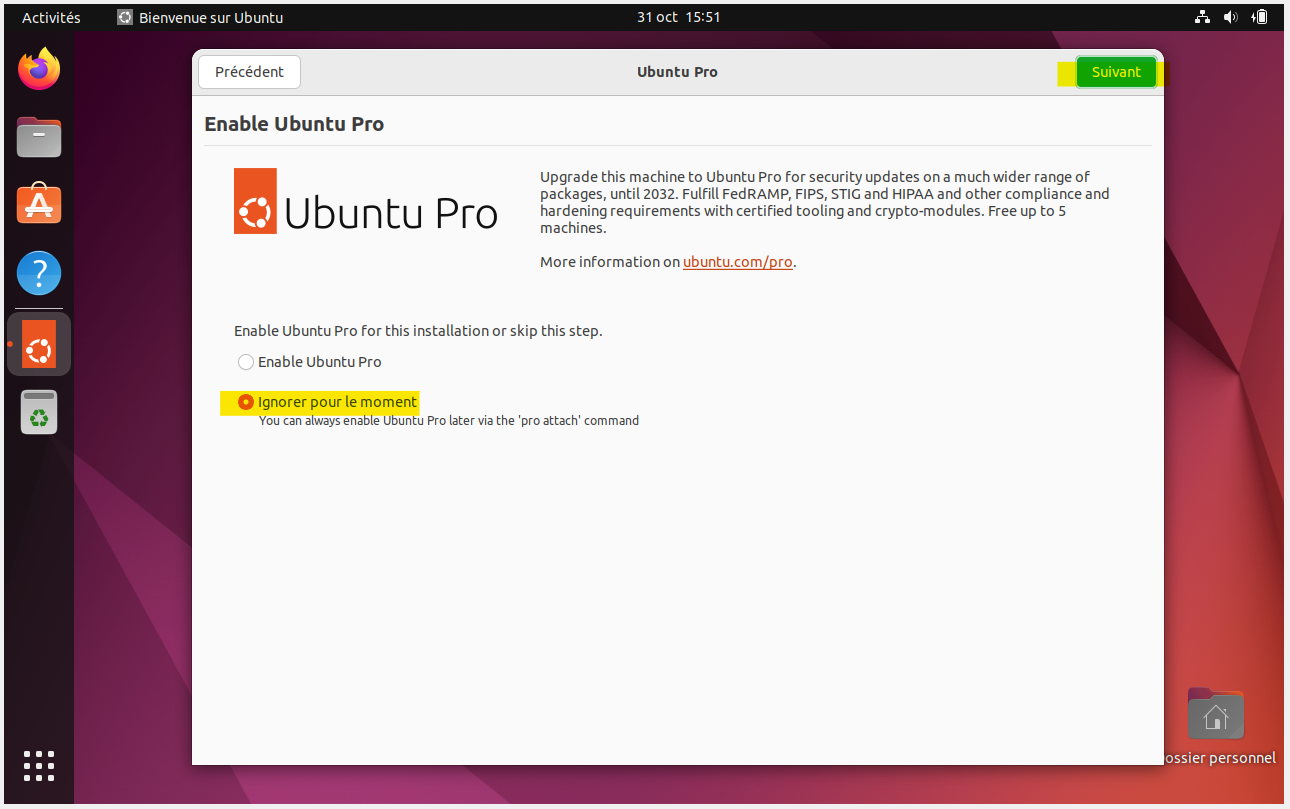
Task: Show applications grid
Action: (39, 765)
